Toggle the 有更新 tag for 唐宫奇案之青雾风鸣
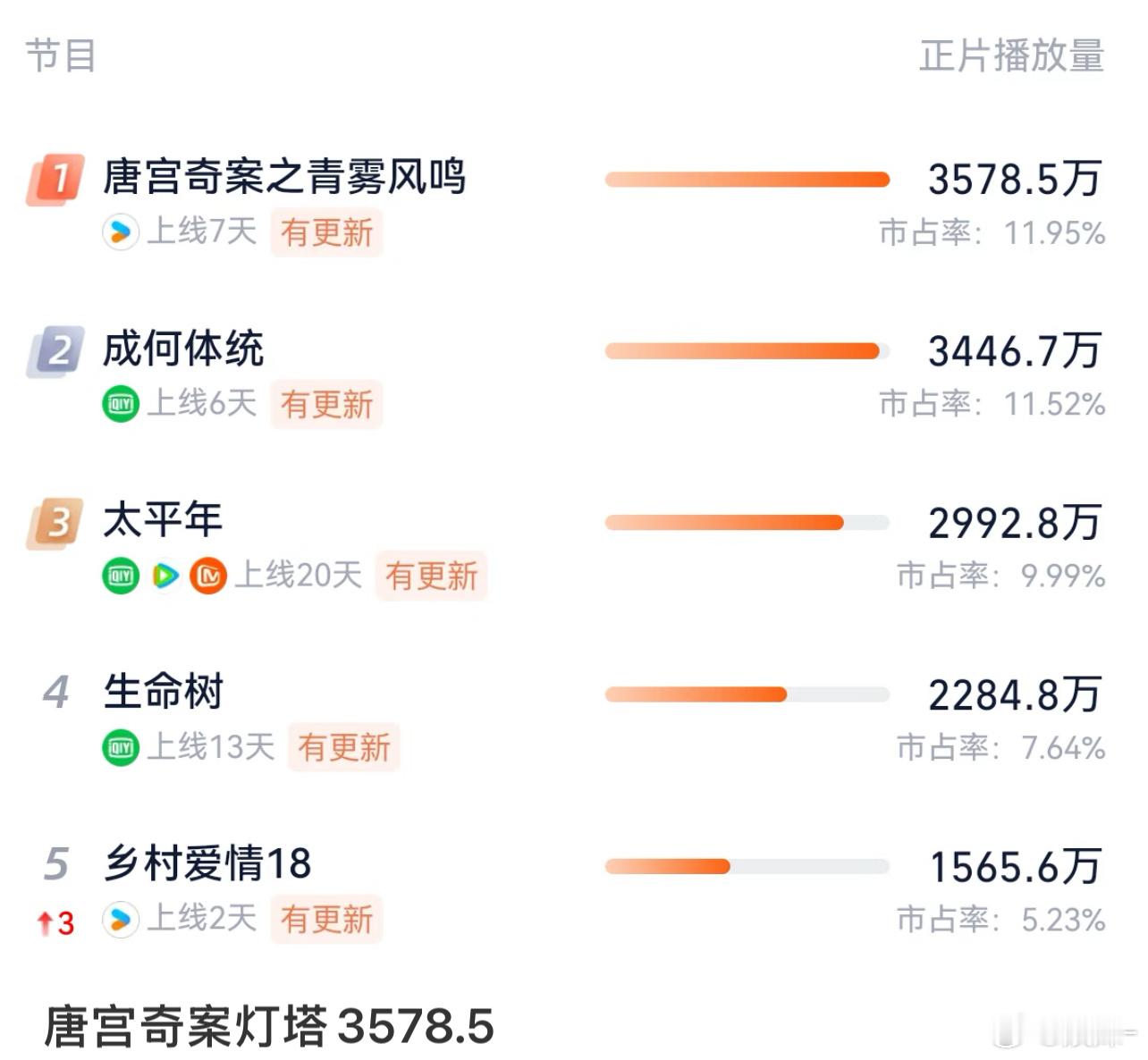 (x=326, y=233)
